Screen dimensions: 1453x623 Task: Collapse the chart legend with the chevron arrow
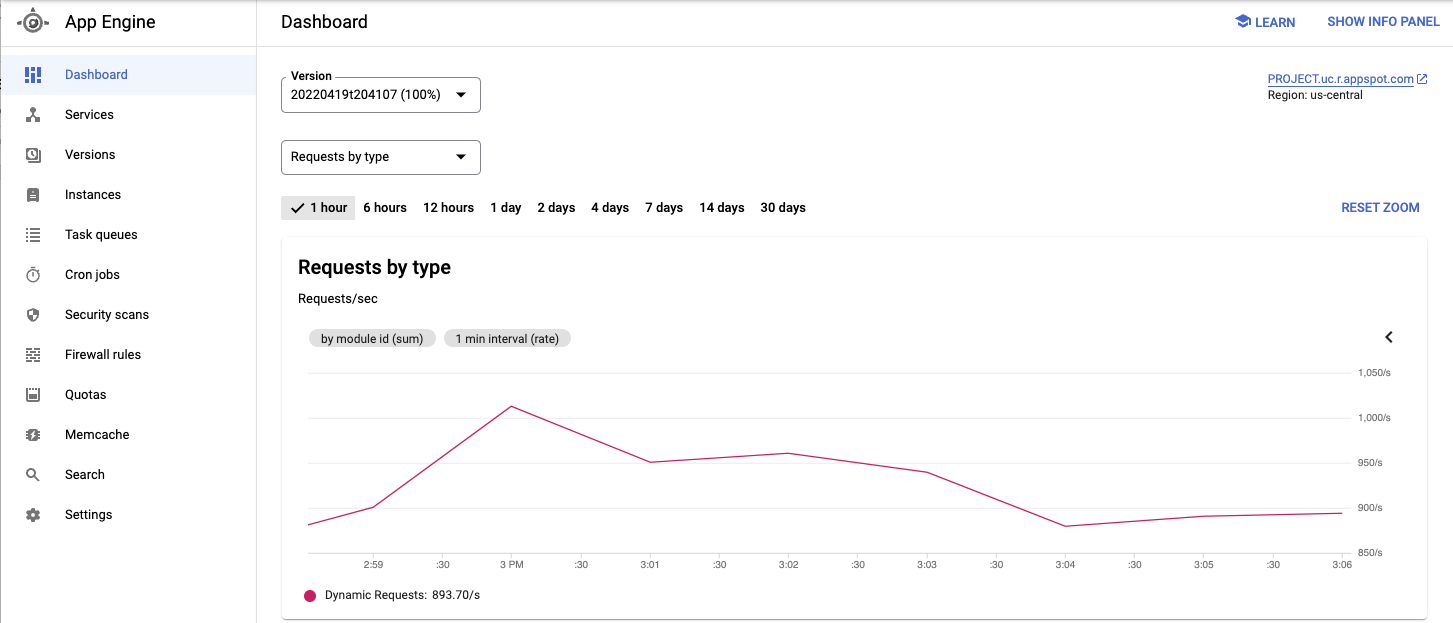1389,337
